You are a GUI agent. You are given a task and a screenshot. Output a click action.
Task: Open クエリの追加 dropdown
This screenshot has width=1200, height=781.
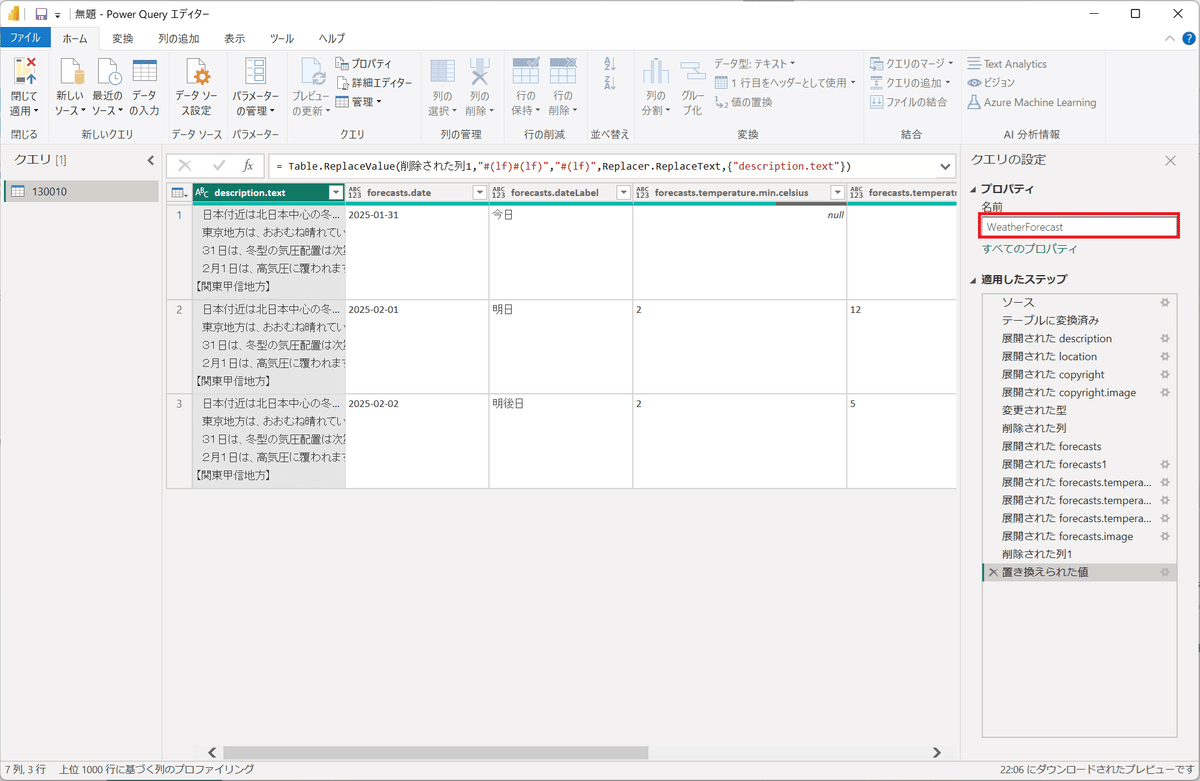pyautogui.click(x=911, y=83)
